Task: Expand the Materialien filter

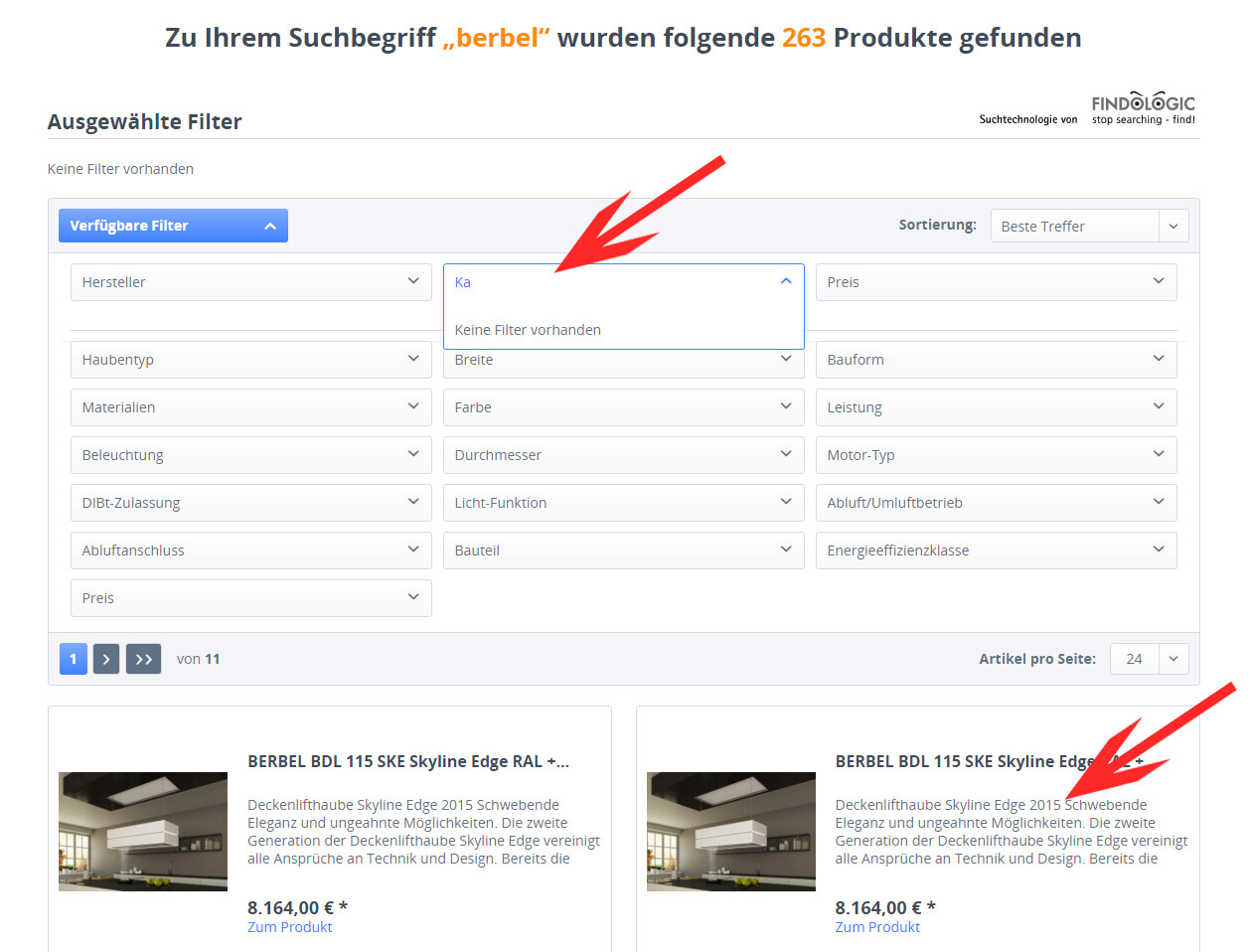Action: pyautogui.click(x=251, y=407)
